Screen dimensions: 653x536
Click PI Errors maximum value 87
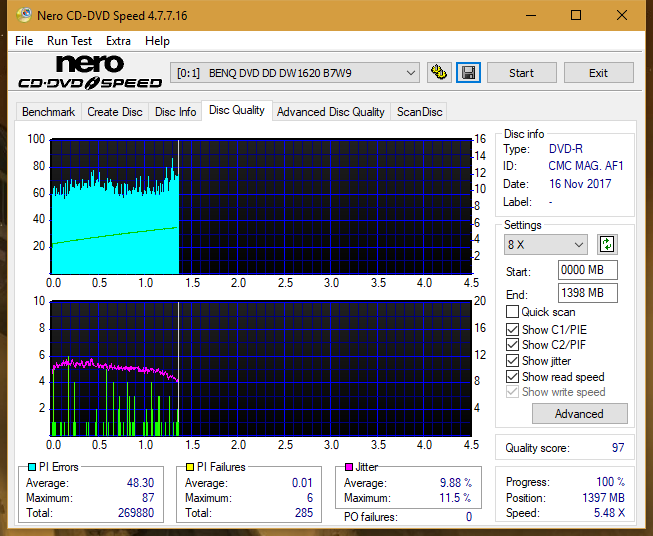coord(148,498)
